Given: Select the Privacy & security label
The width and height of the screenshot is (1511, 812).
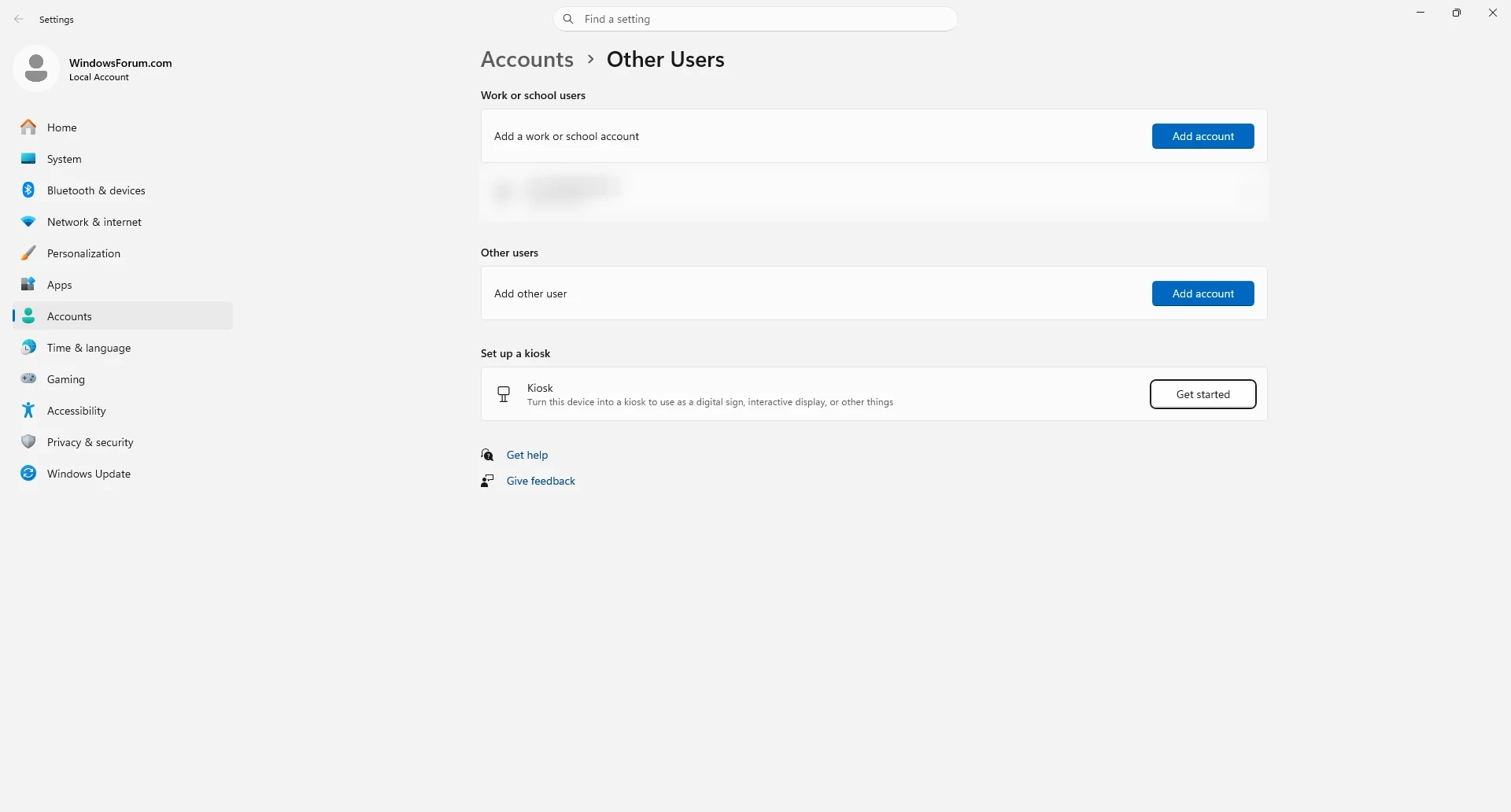Looking at the screenshot, I should point(91,442).
